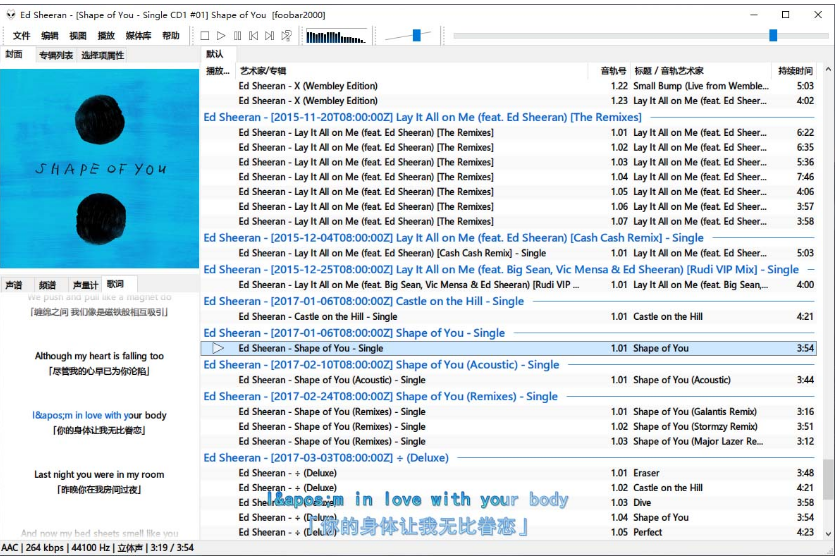The image size is (839, 560).
Task: Click the spectrum visualization in toolbar
Action: 336,36
